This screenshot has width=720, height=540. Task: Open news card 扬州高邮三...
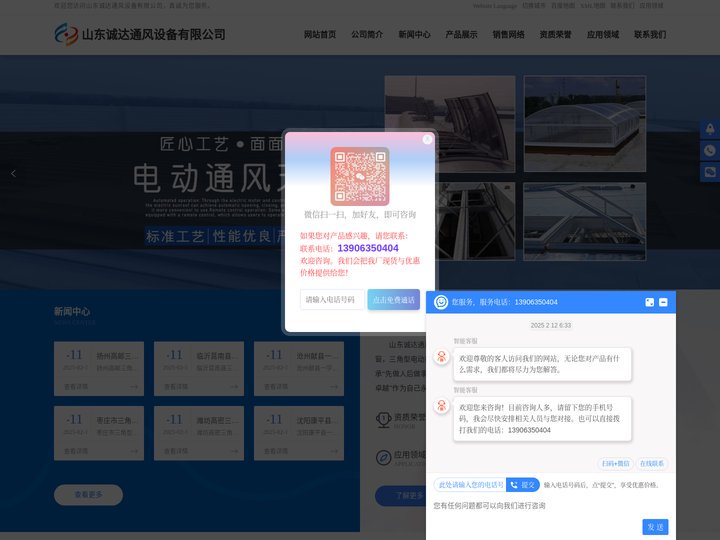pos(99,368)
